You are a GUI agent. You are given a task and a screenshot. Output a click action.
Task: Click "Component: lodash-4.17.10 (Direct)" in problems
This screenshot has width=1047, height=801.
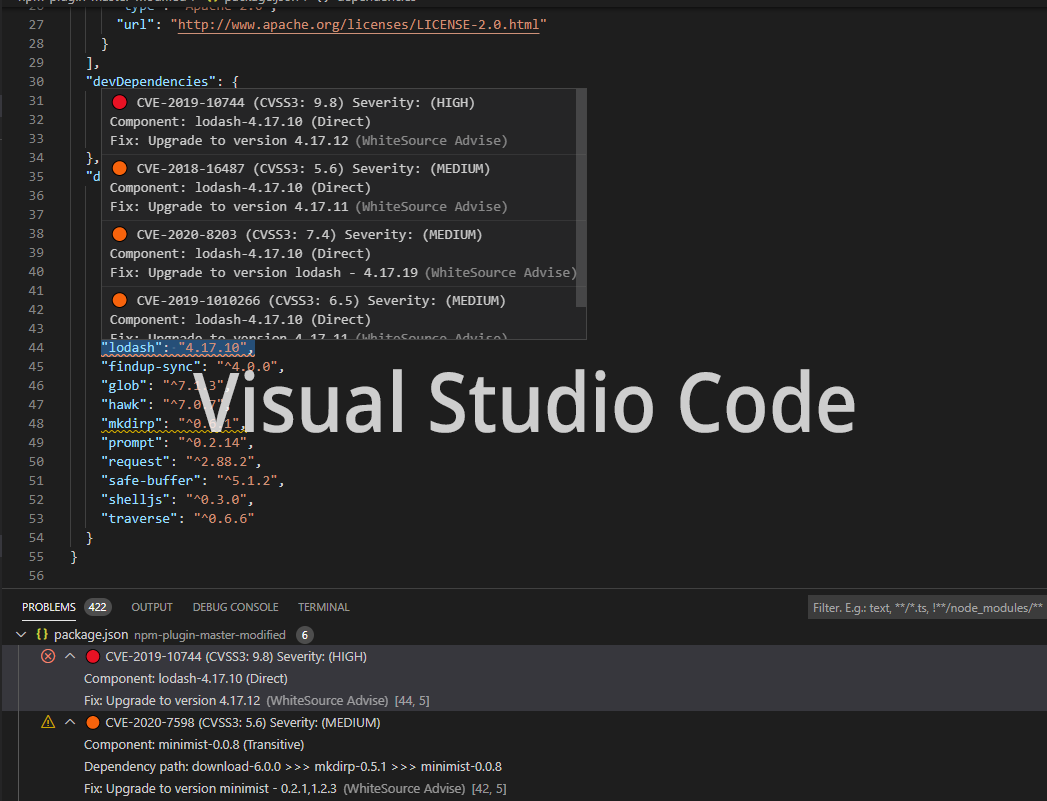coord(186,679)
